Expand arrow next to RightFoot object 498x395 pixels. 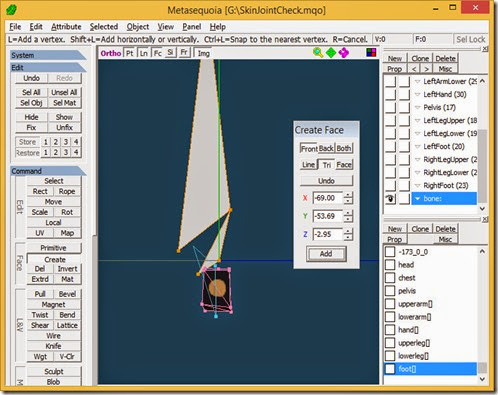(417, 185)
